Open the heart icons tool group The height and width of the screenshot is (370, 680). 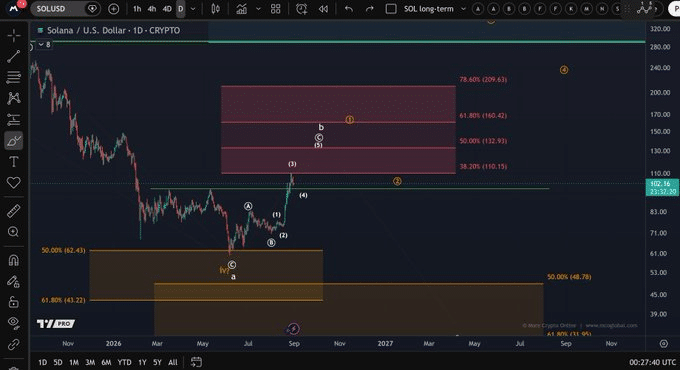click(13, 183)
